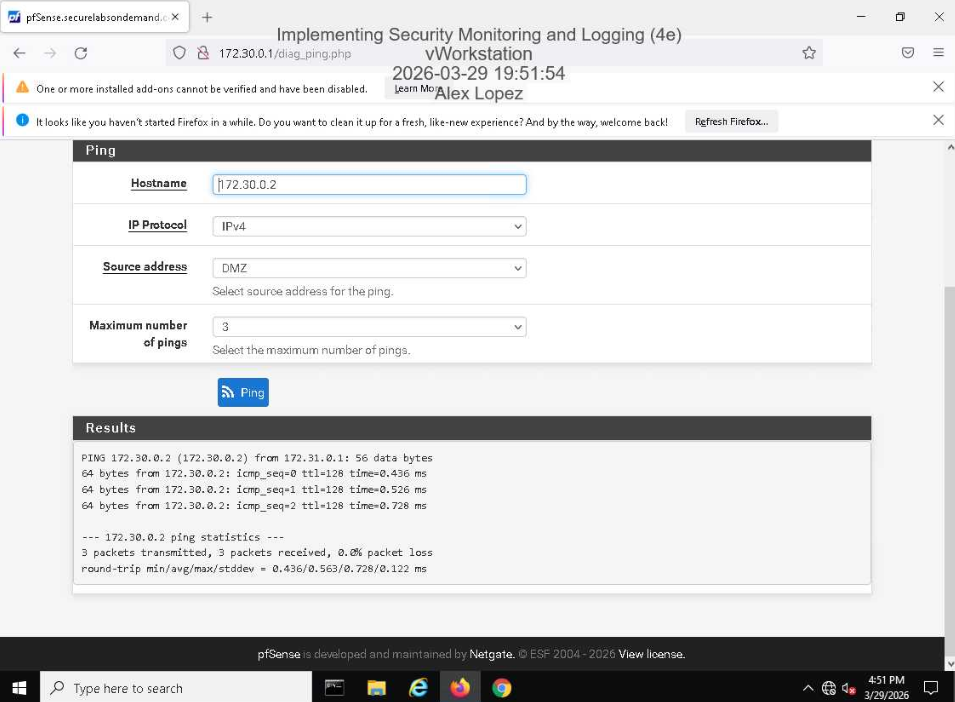Screen dimensions: 955x702
Task: Expand the Source address dropdown
Action: (369, 268)
